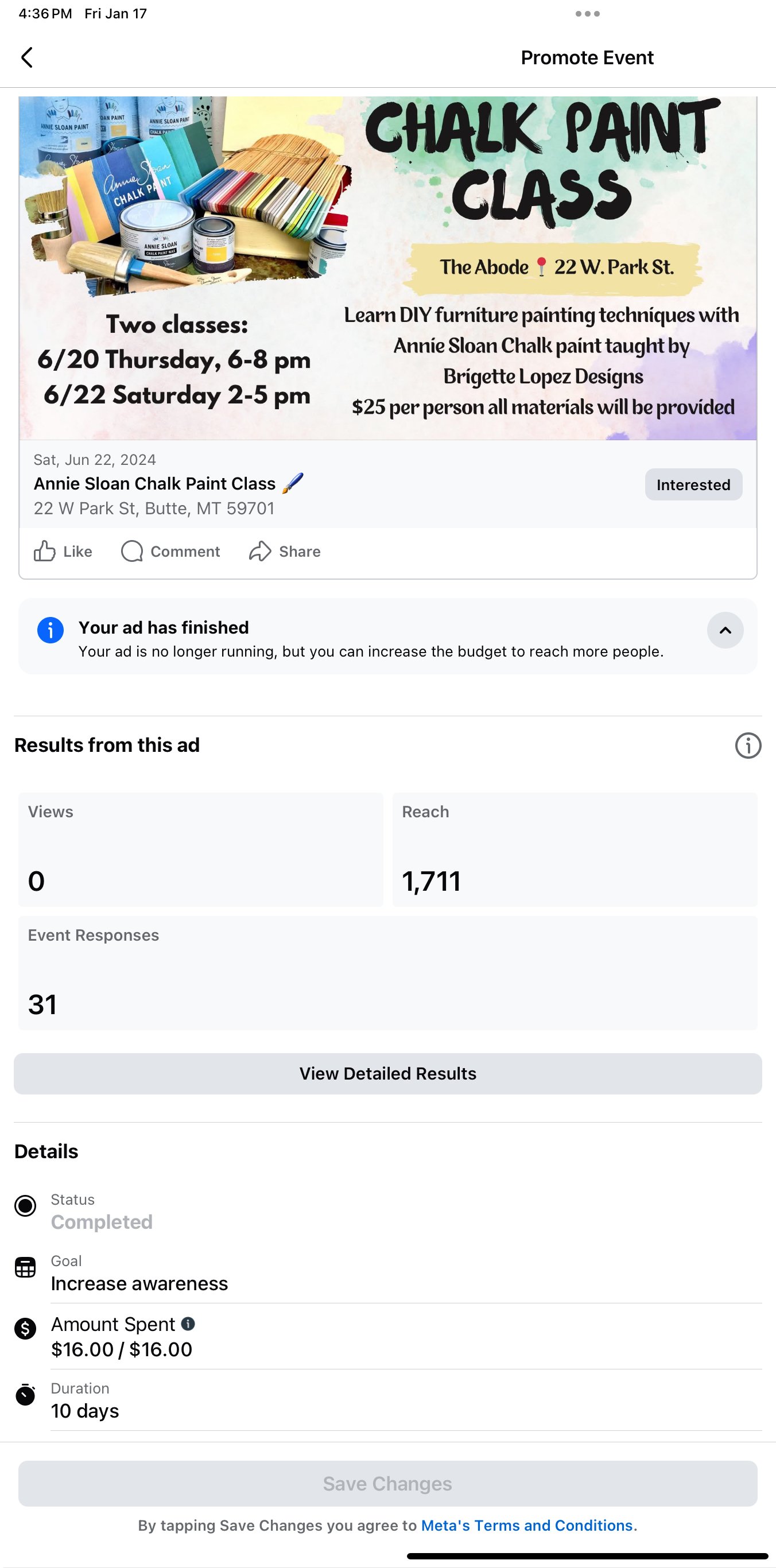
Task: Open Meta's Terms and Conditions link
Action: [527, 1526]
